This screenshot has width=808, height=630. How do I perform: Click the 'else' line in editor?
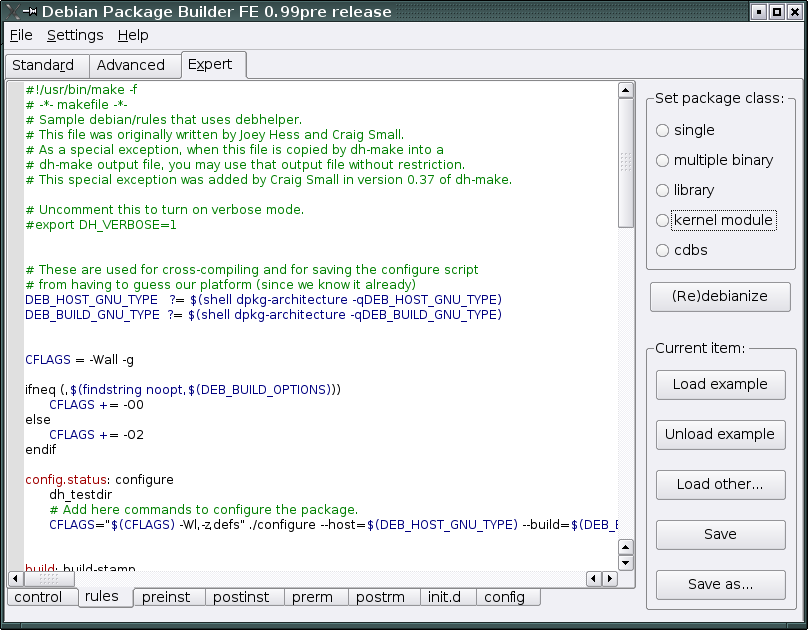coord(38,420)
